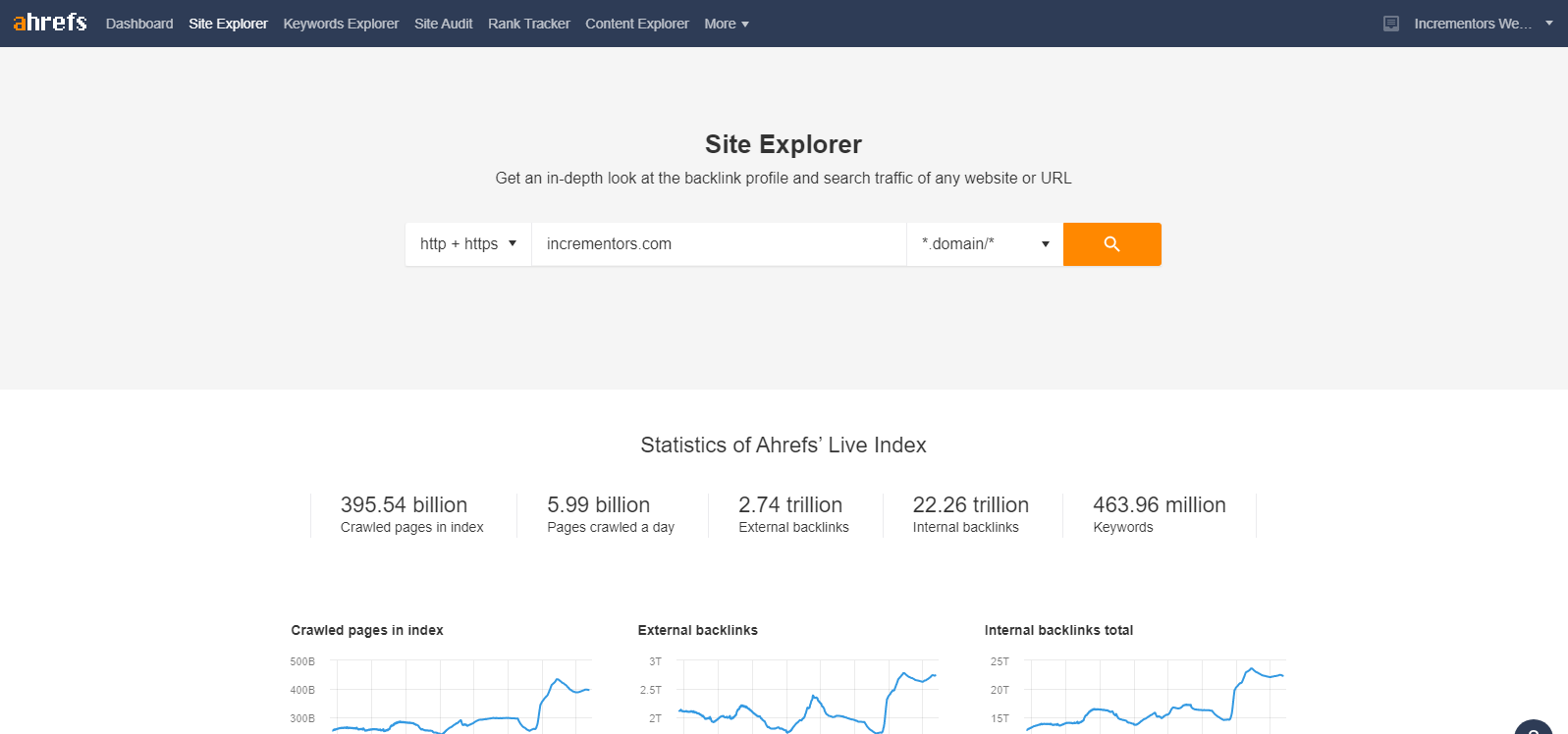Click the Statistics of Ahrefs' Live Index heading
This screenshot has height=734, width=1568.
point(784,446)
